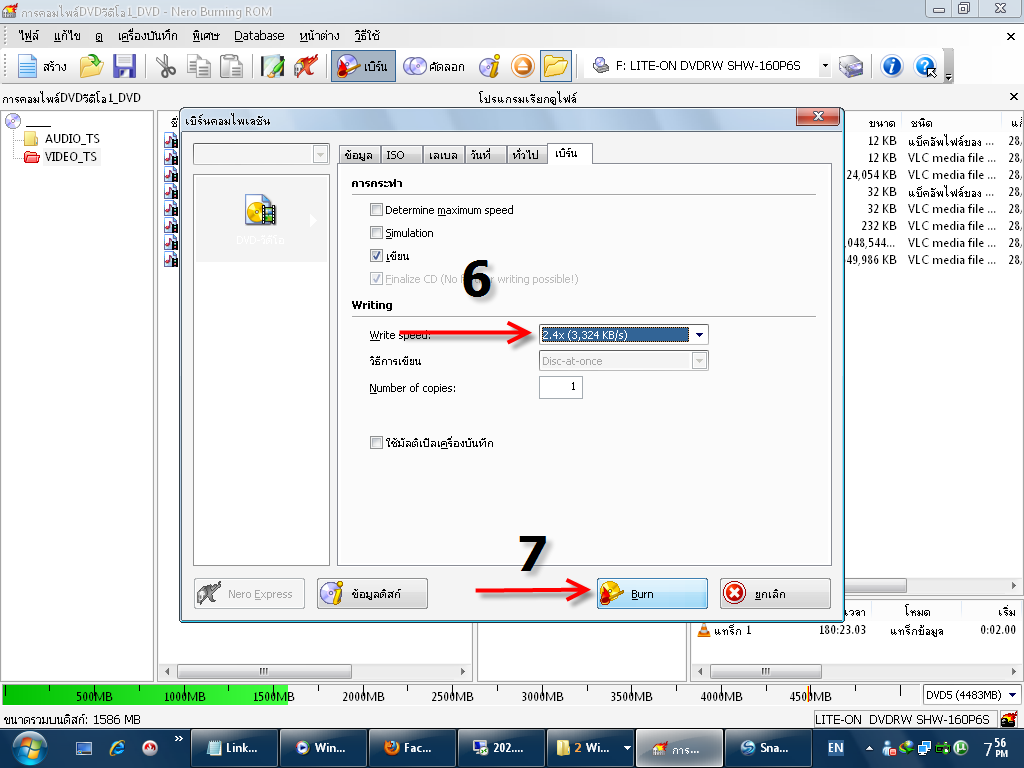Save compilation with the floppy disk icon
This screenshot has height=768, width=1024.
[124, 66]
